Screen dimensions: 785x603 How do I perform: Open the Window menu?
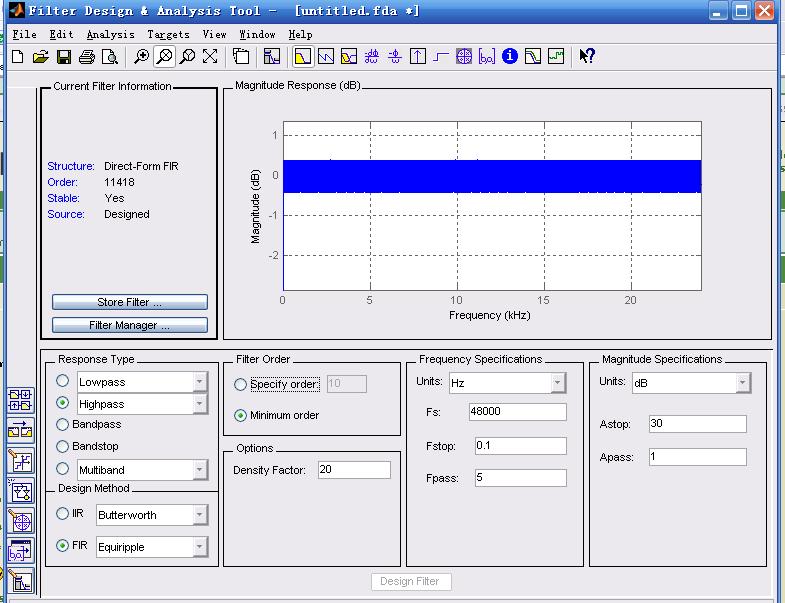257,35
